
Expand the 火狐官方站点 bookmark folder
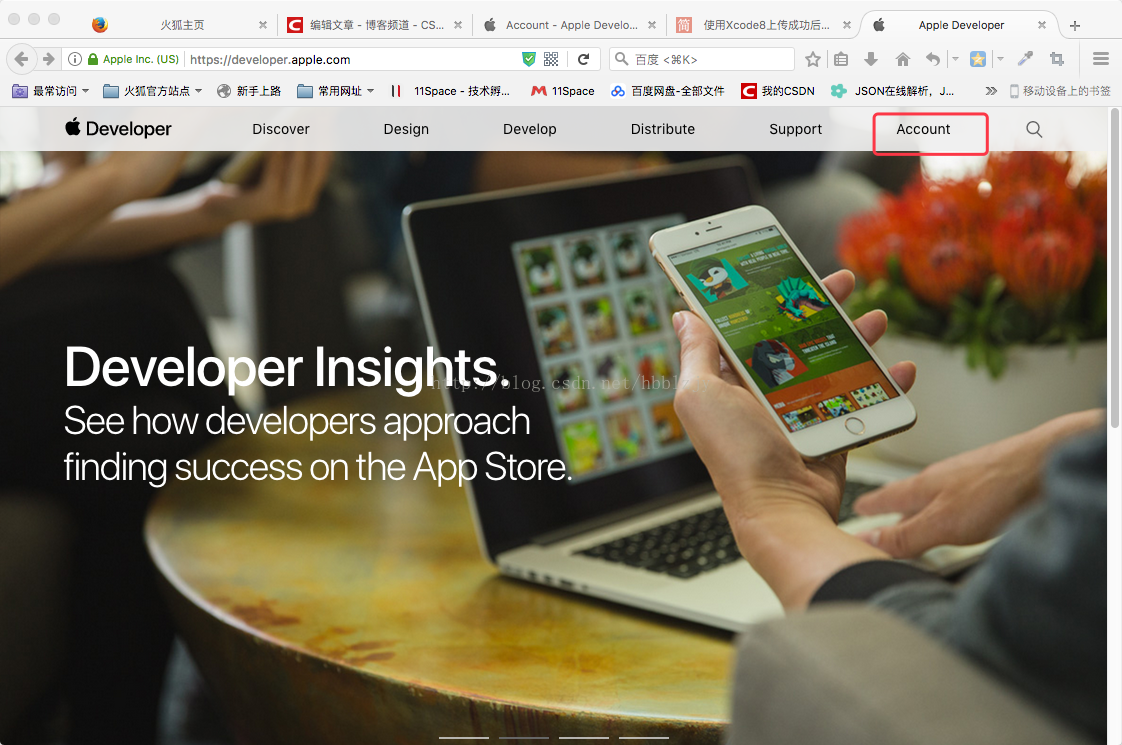pyautogui.click(x=152, y=91)
